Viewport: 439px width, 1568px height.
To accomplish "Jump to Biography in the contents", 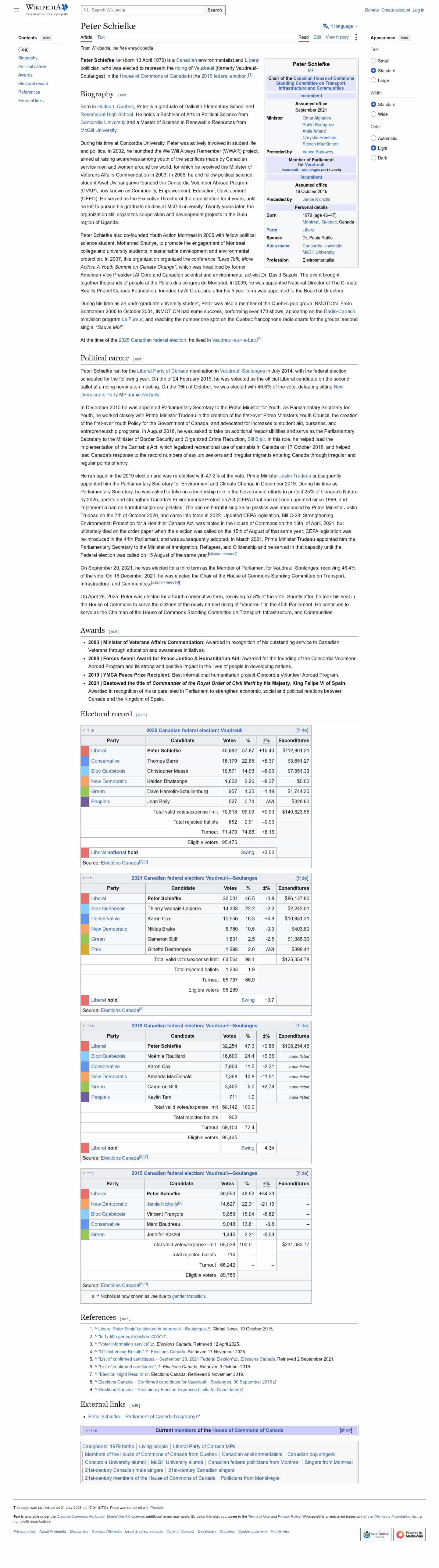I will click(x=28, y=58).
